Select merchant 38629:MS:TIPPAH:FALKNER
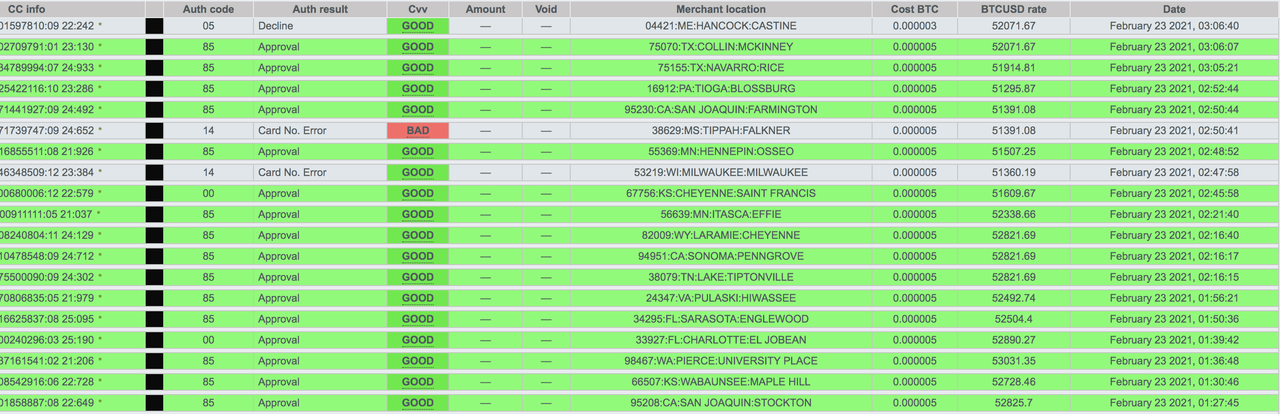Viewport: 1280px width, 414px height. (720, 131)
